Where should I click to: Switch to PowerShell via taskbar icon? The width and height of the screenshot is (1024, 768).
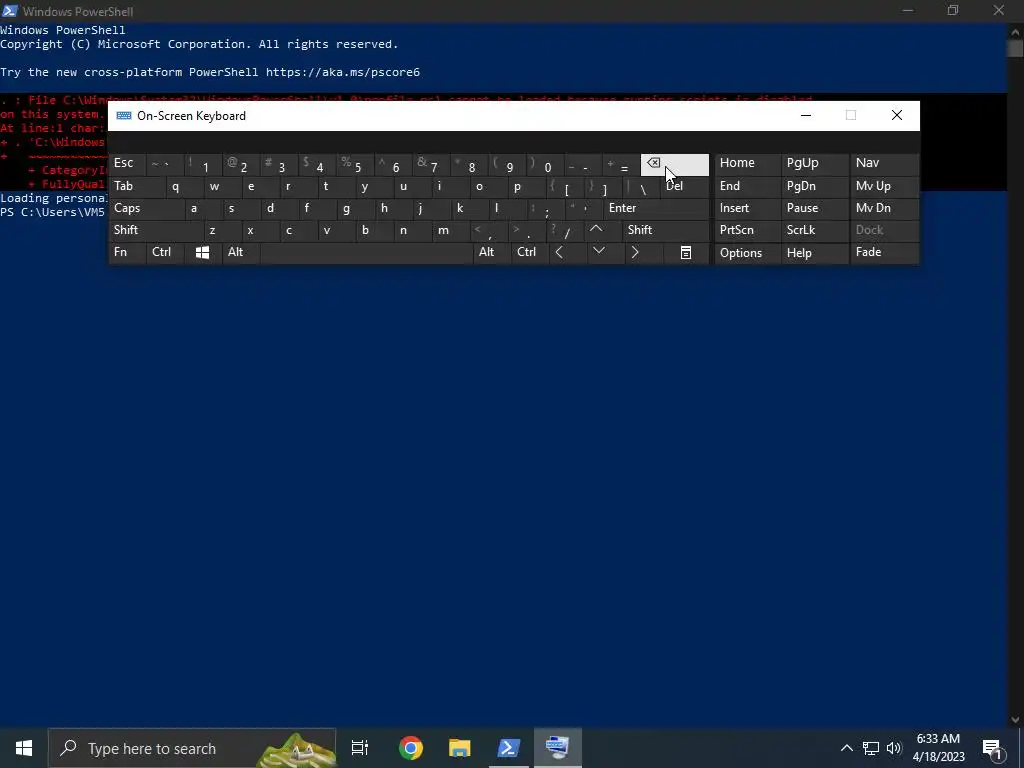click(509, 748)
